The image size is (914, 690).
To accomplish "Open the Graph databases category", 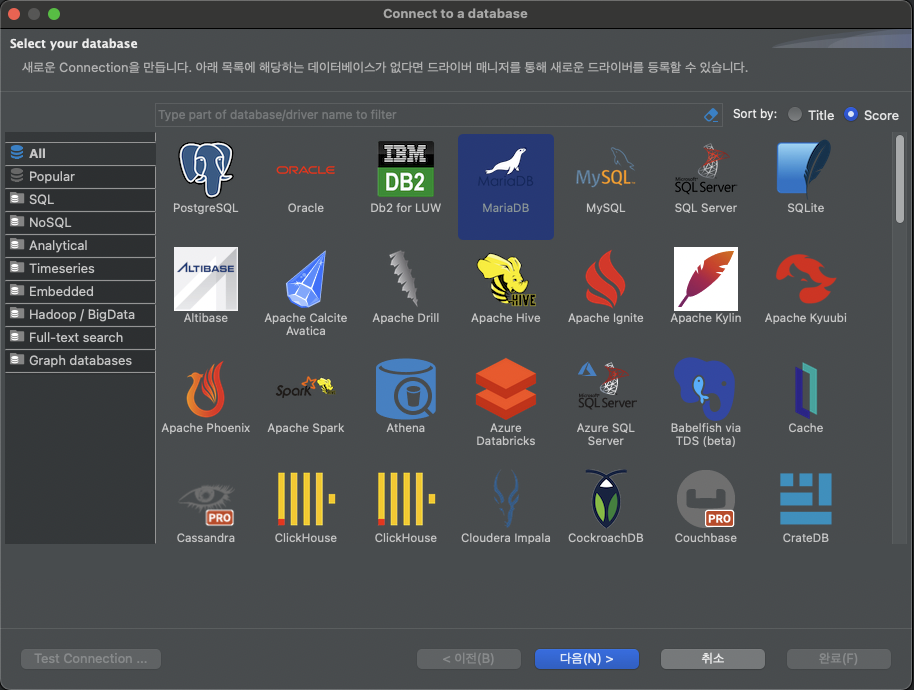I will 80,360.
